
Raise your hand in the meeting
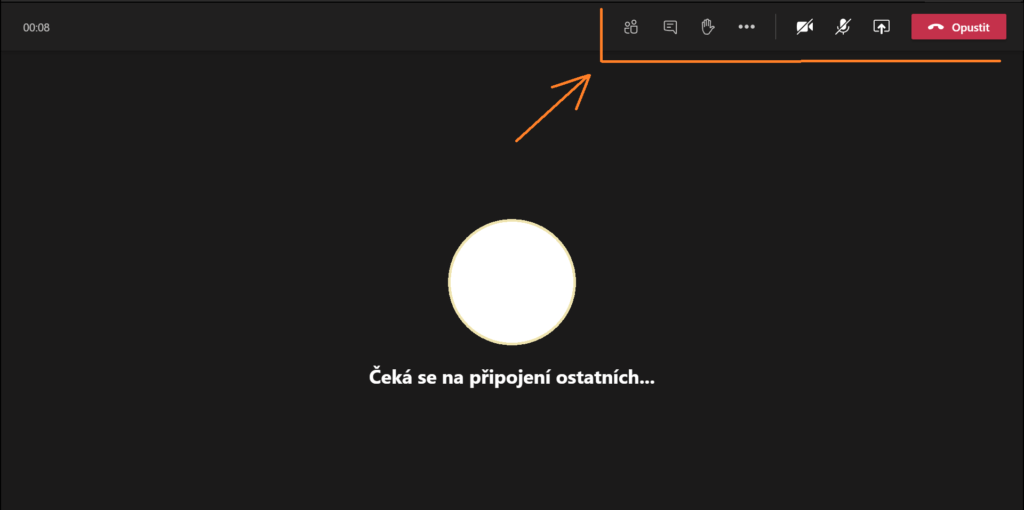(x=707, y=27)
